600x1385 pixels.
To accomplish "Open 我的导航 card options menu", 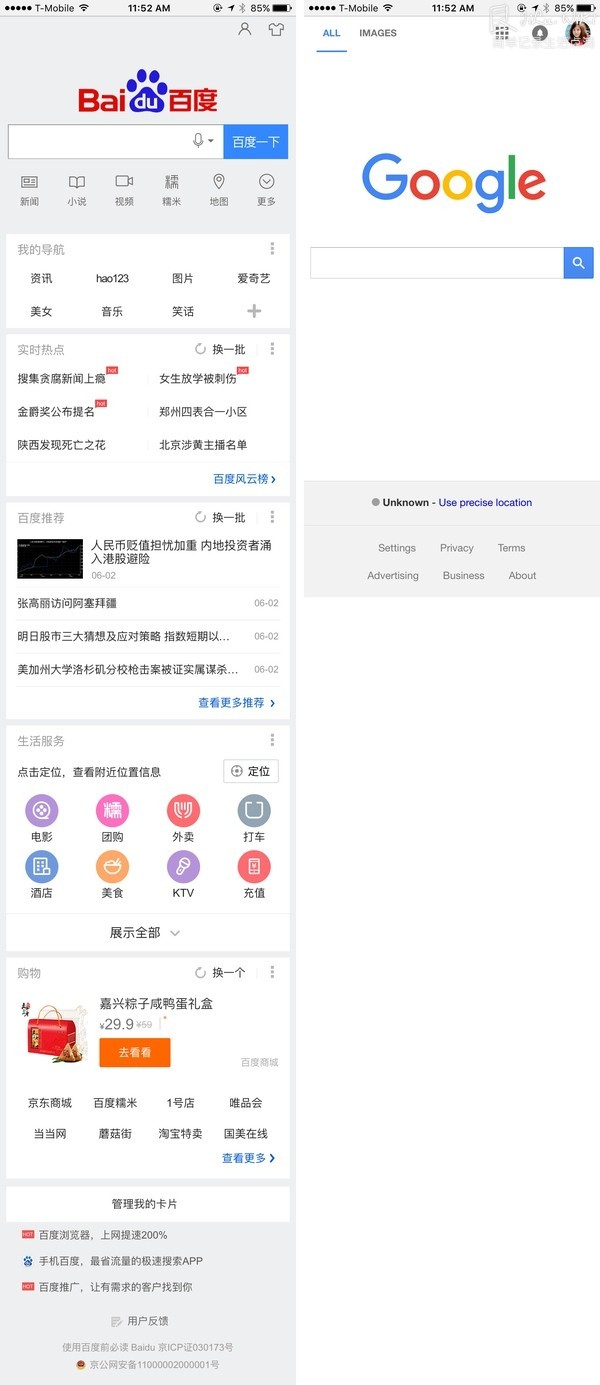I will (272, 249).
